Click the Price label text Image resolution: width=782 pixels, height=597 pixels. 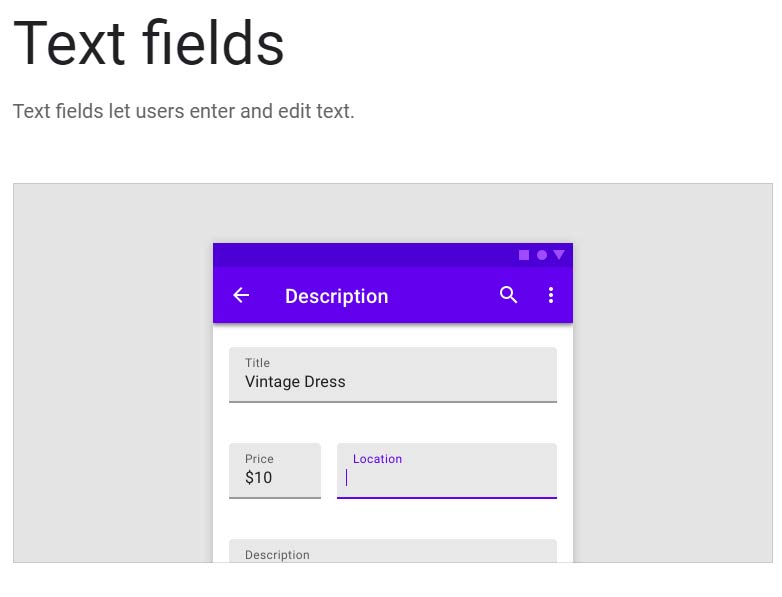tap(259, 459)
